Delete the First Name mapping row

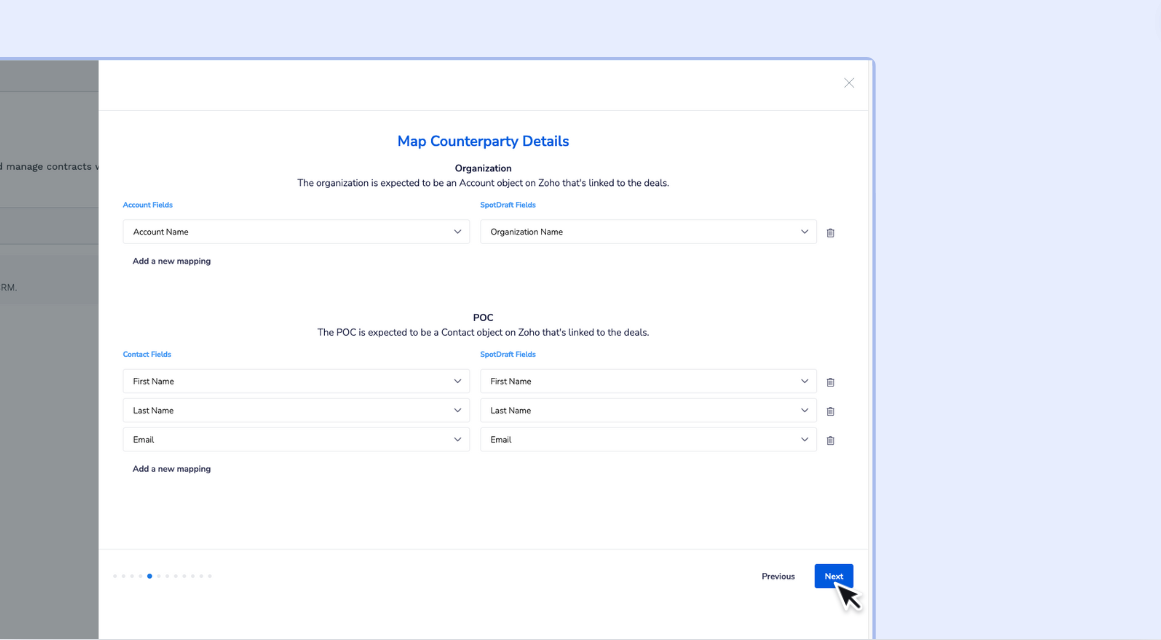pos(830,382)
